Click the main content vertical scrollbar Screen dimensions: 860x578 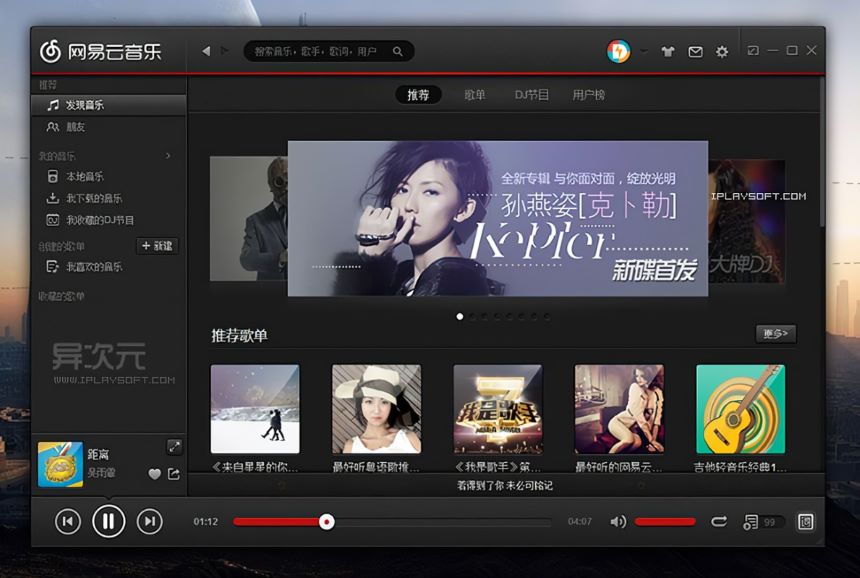822,152
